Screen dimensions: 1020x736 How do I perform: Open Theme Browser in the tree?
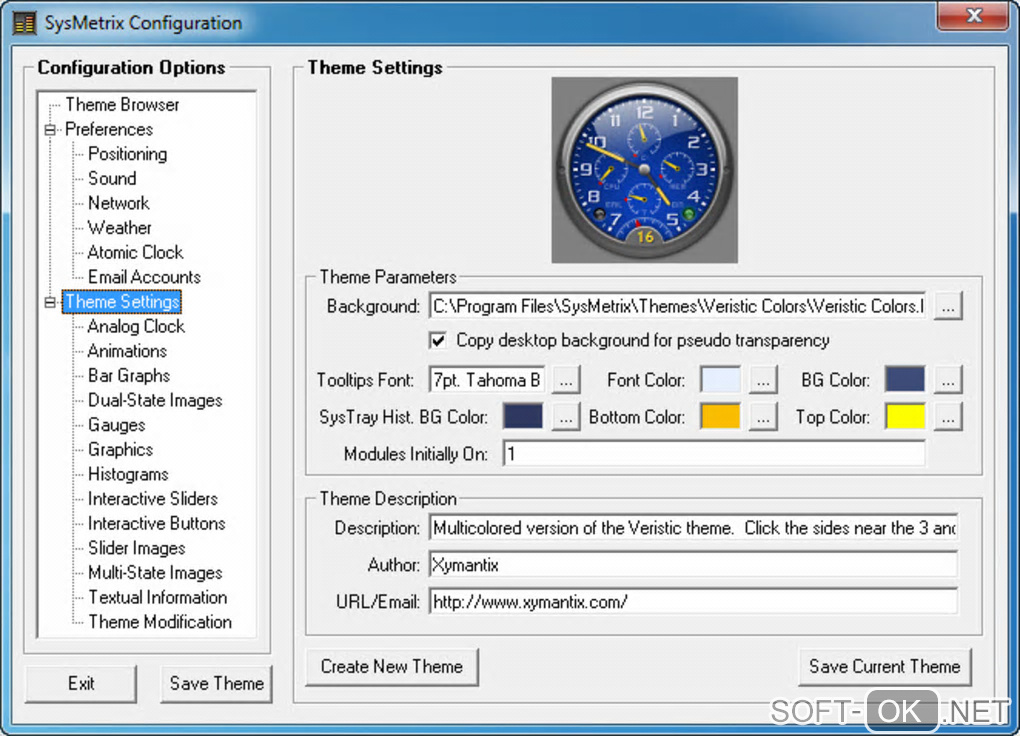click(x=122, y=105)
